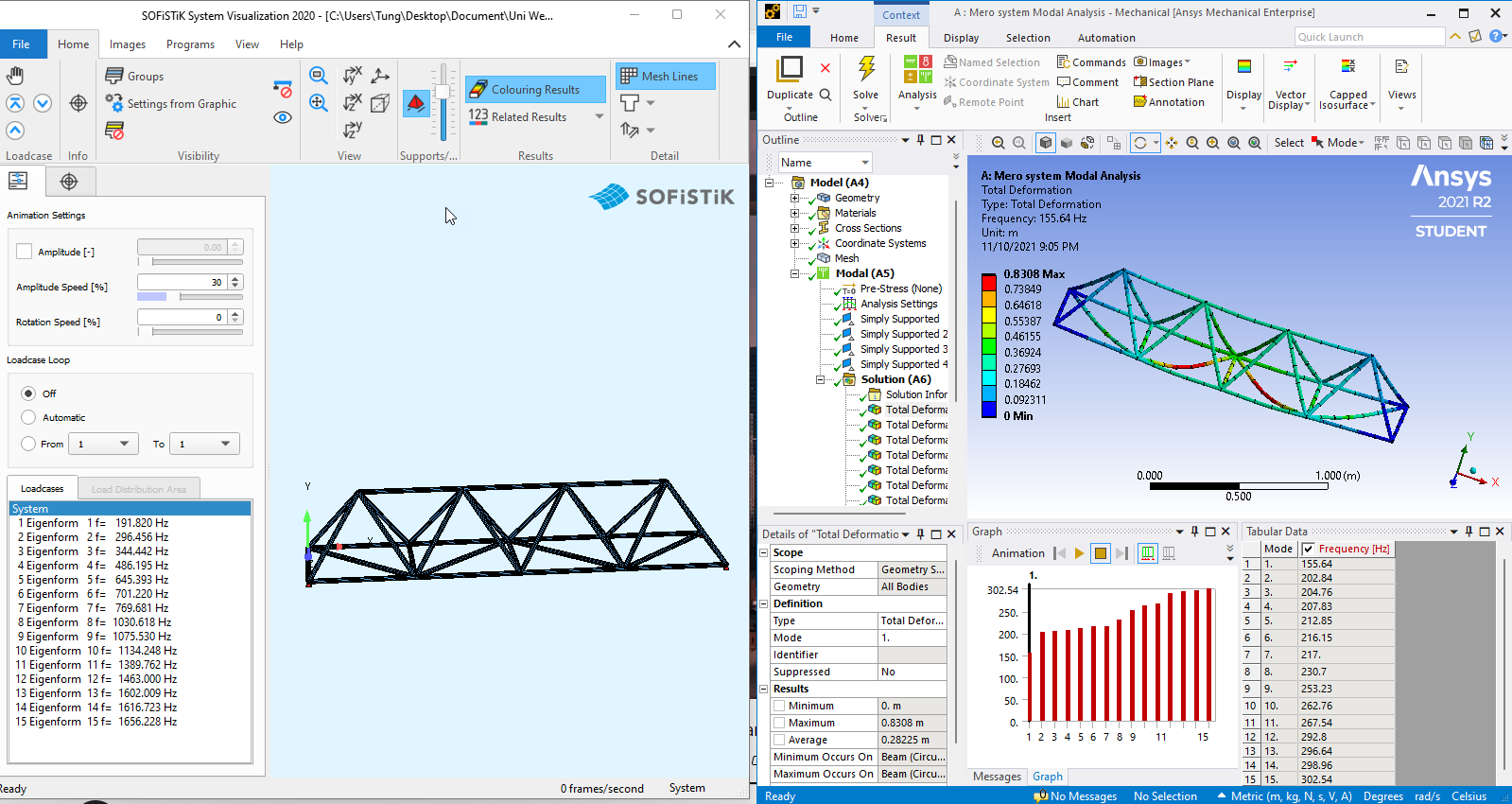The width and height of the screenshot is (1512, 804).
Task: Enable the Amplitude checkbox
Action: (25, 252)
